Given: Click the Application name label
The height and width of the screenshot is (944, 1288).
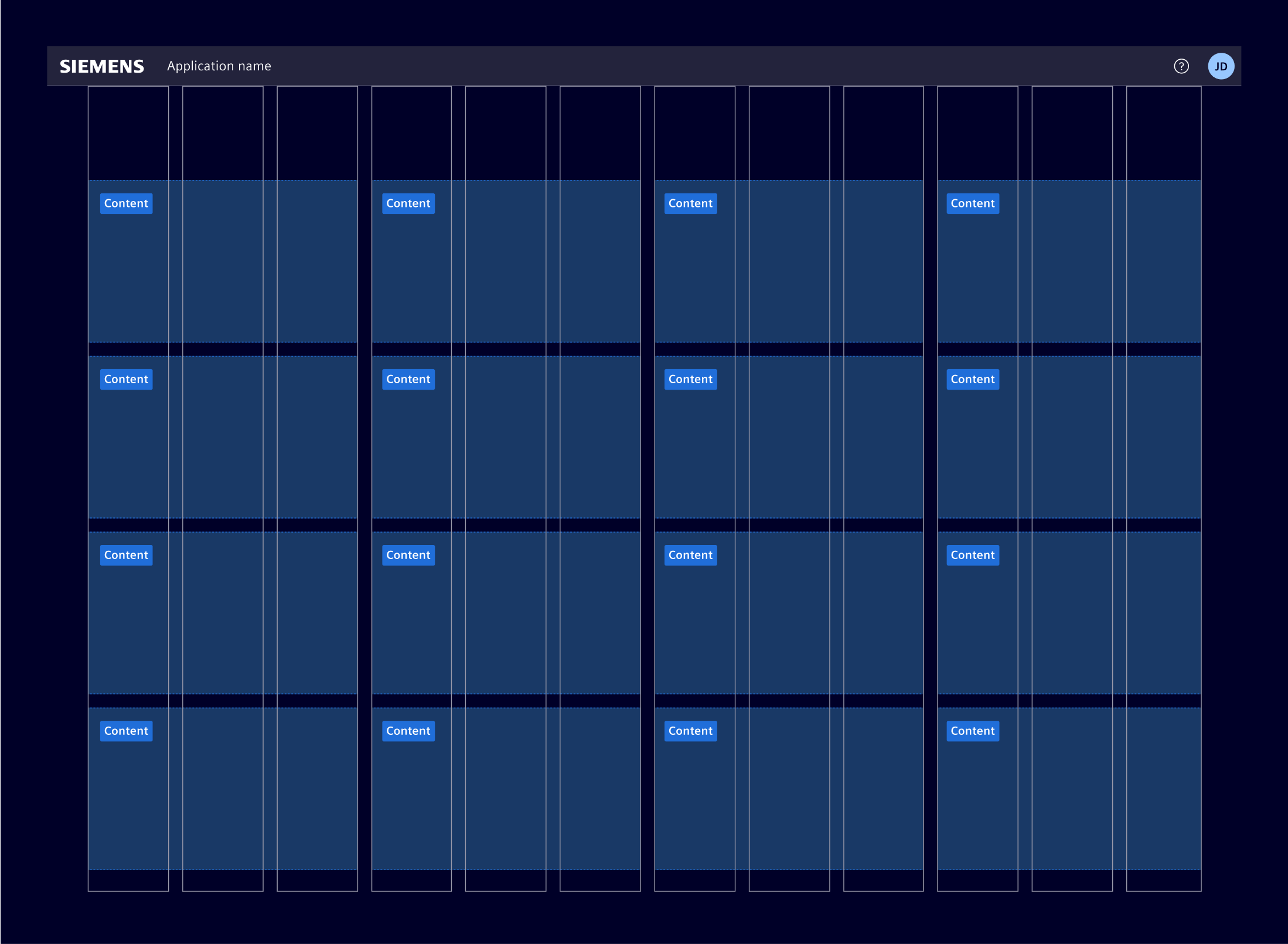Looking at the screenshot, I should pyautogui.click(x=219, y=66).
